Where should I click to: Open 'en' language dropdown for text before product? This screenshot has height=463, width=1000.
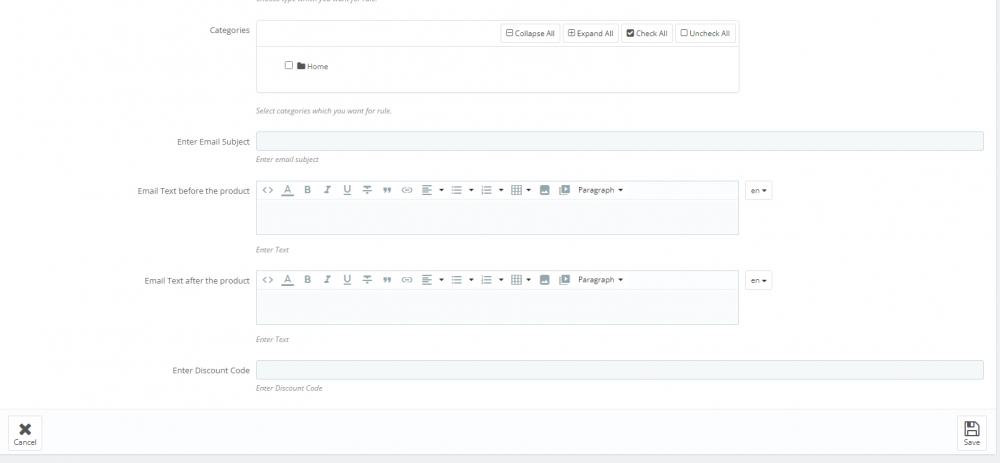coord(759,191)
